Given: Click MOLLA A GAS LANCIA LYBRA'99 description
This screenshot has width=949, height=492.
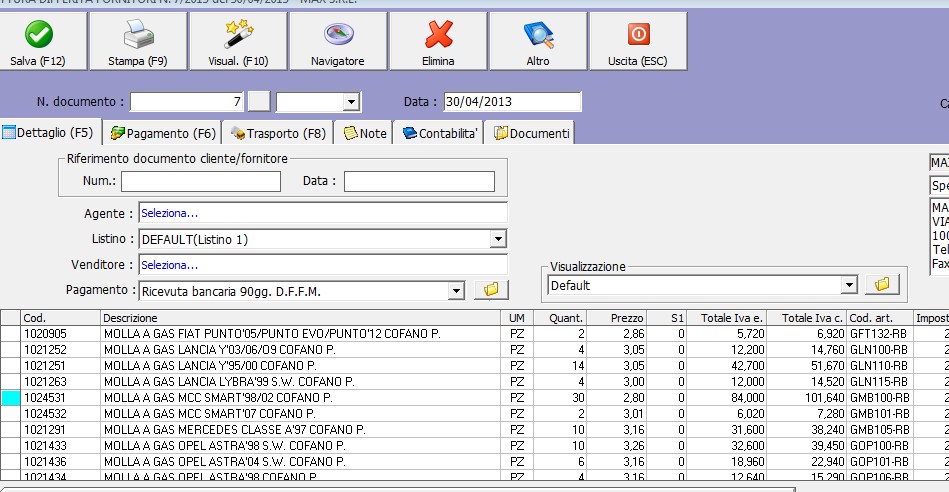Looking at the screenshot, I should point(229,382).
